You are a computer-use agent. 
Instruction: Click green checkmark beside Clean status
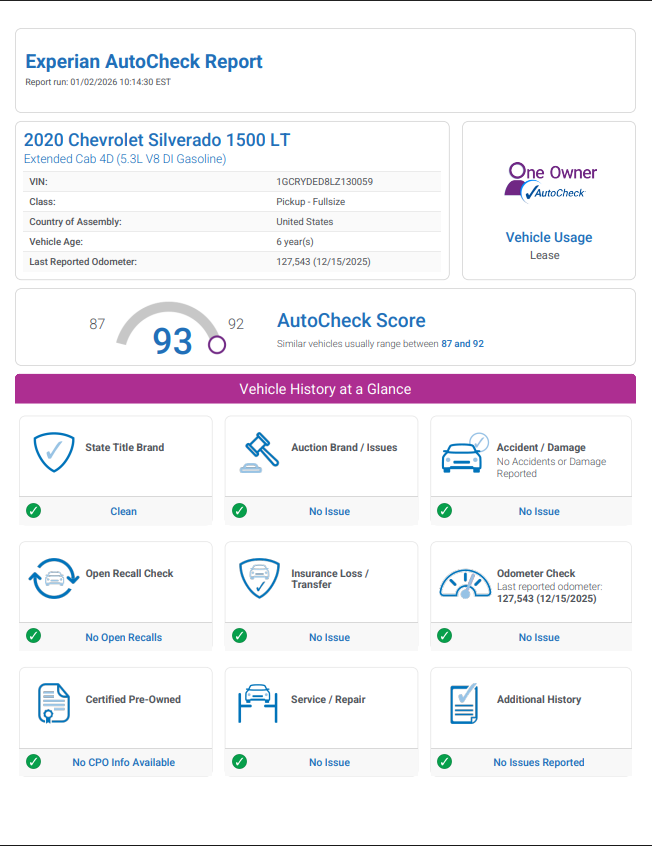pyautogui.click(x=34, y=511)
